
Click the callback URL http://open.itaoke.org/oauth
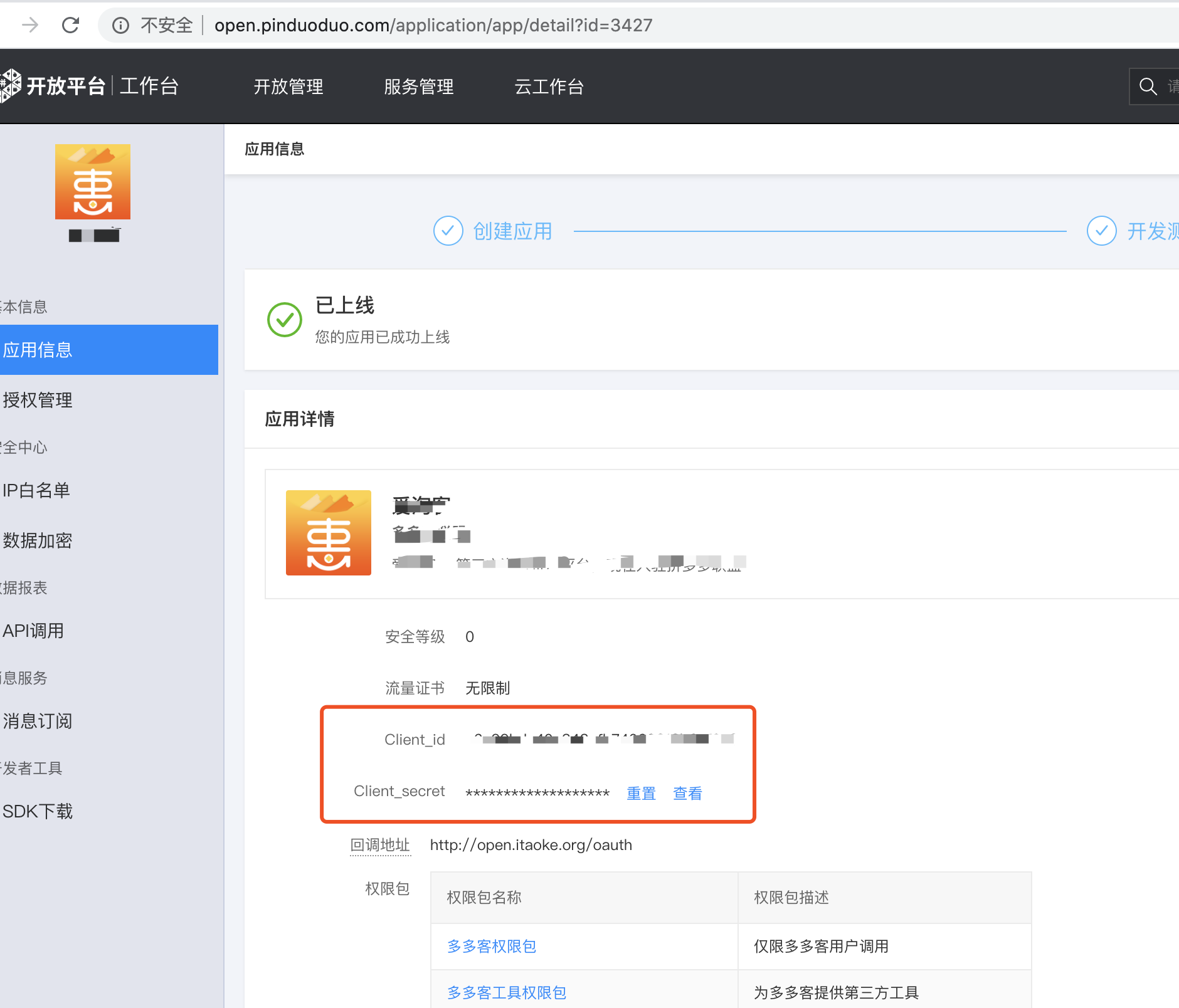[x=531, y=845]
